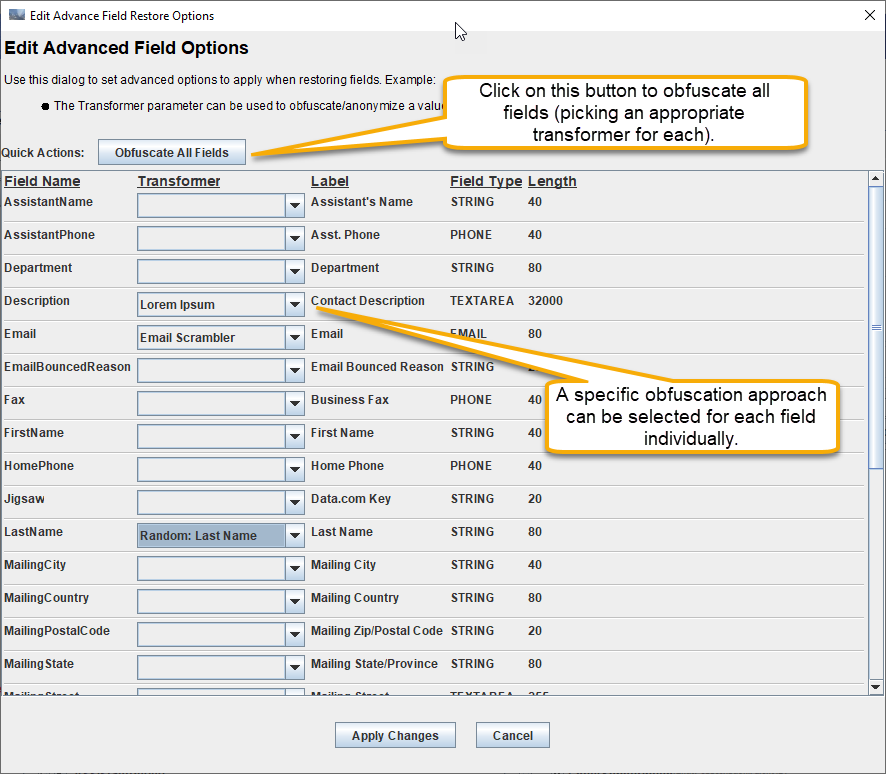Click the Field Name column header
The width and height of the screenshot is (886, 774).
42,181
